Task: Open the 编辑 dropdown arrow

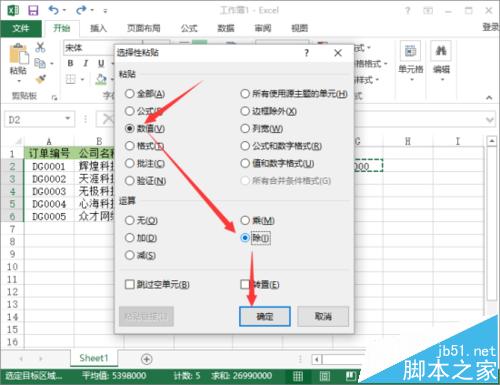Action: tap(442, 80)
